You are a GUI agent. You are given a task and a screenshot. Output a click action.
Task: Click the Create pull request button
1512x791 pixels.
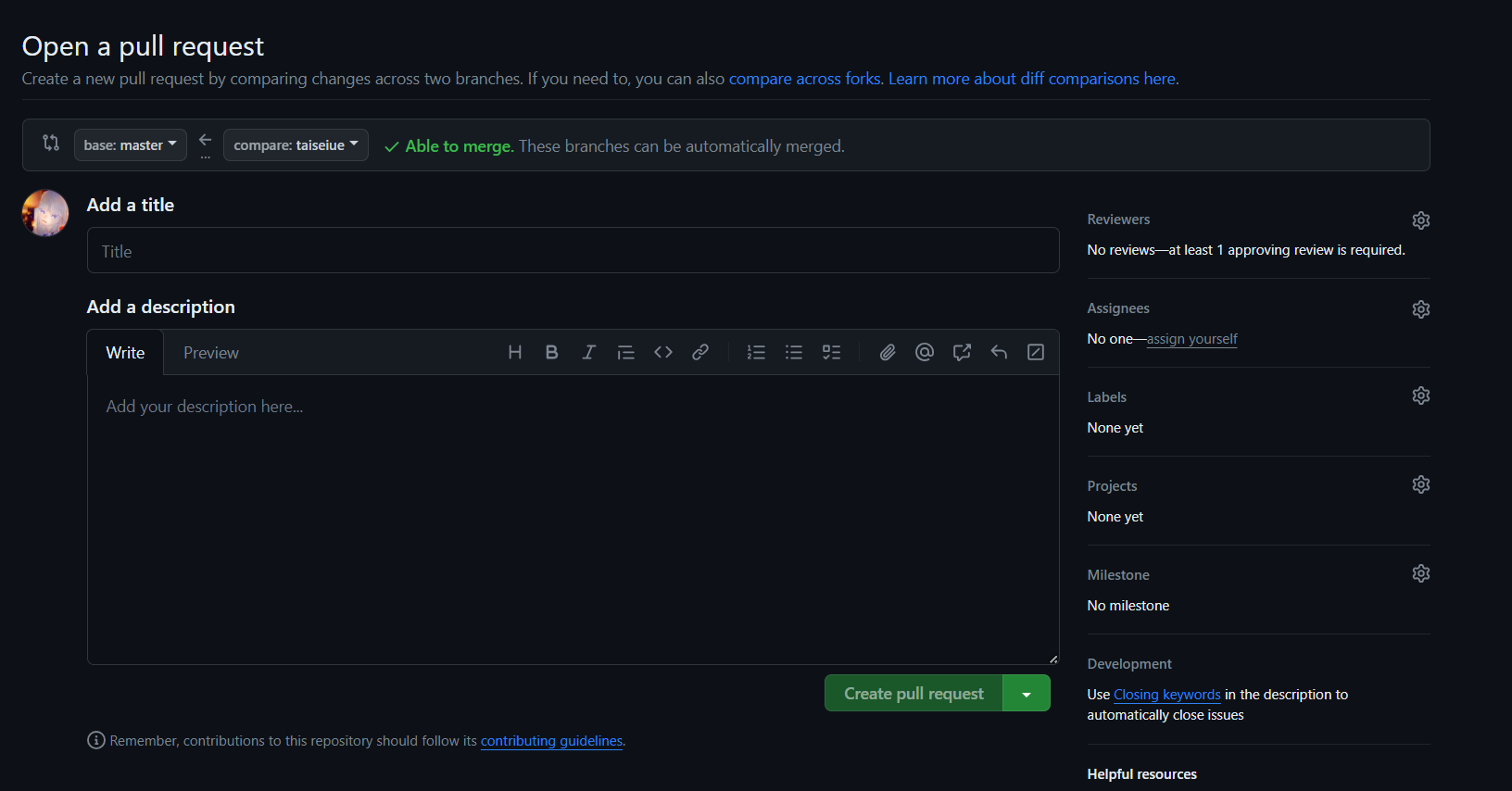tap(913, 694)
